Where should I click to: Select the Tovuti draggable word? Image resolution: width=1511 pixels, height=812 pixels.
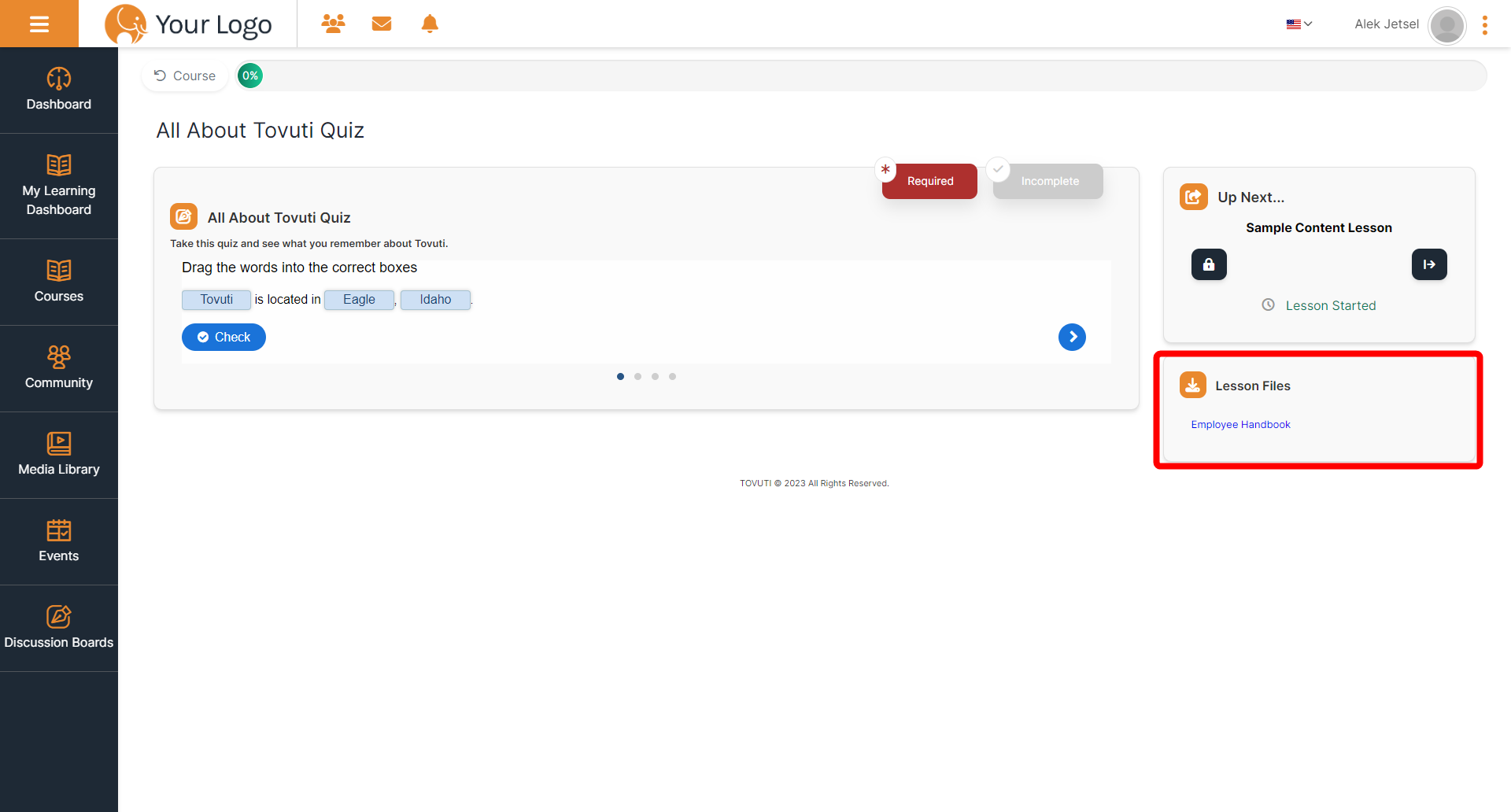click(x=216, y=300)
